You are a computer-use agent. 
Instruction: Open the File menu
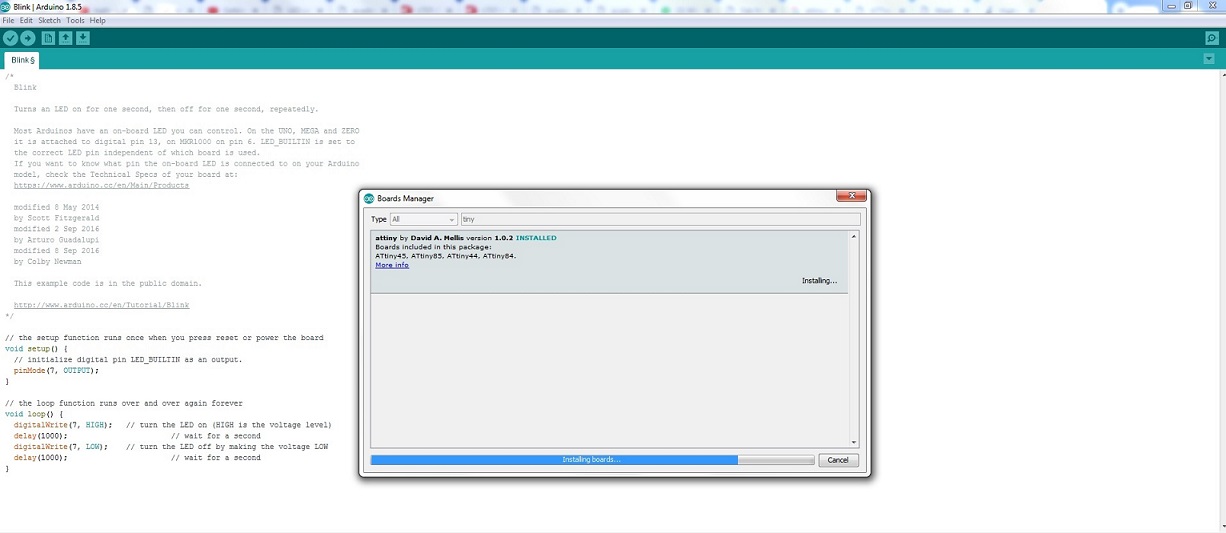click(8, 20)
